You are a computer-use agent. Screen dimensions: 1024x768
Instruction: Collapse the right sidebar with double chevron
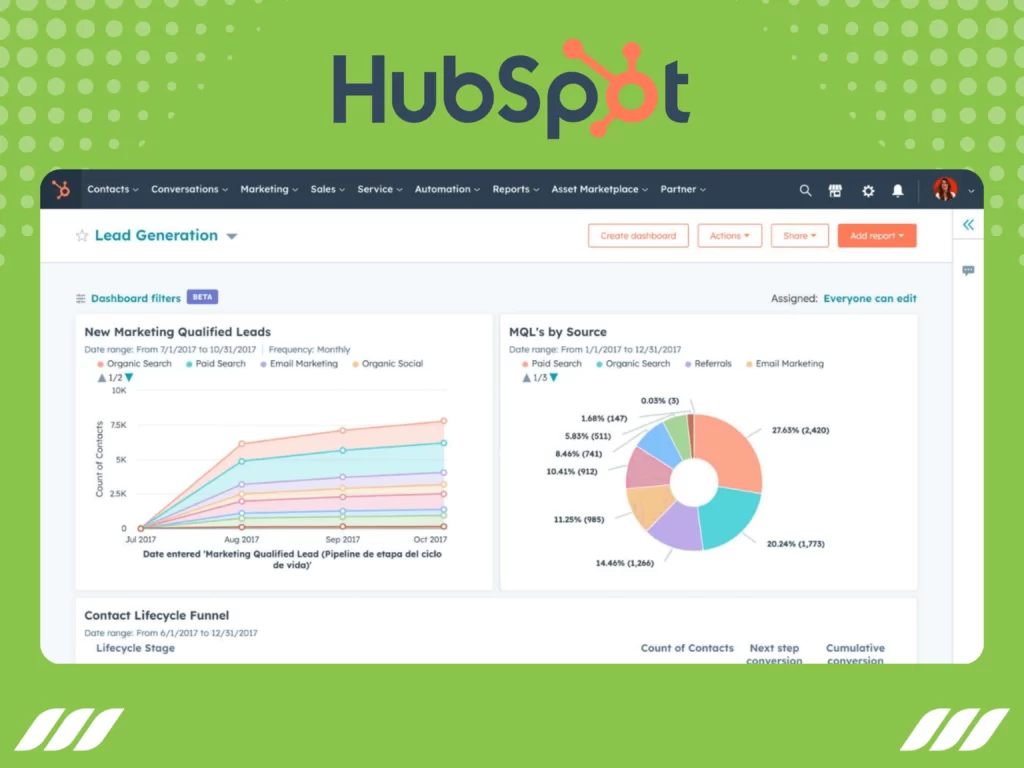(x=967, y=225)
